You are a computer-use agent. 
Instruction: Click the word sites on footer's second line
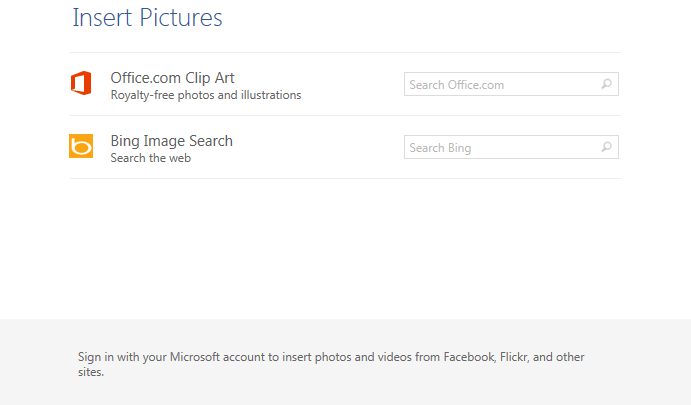[x=89, y=372]
